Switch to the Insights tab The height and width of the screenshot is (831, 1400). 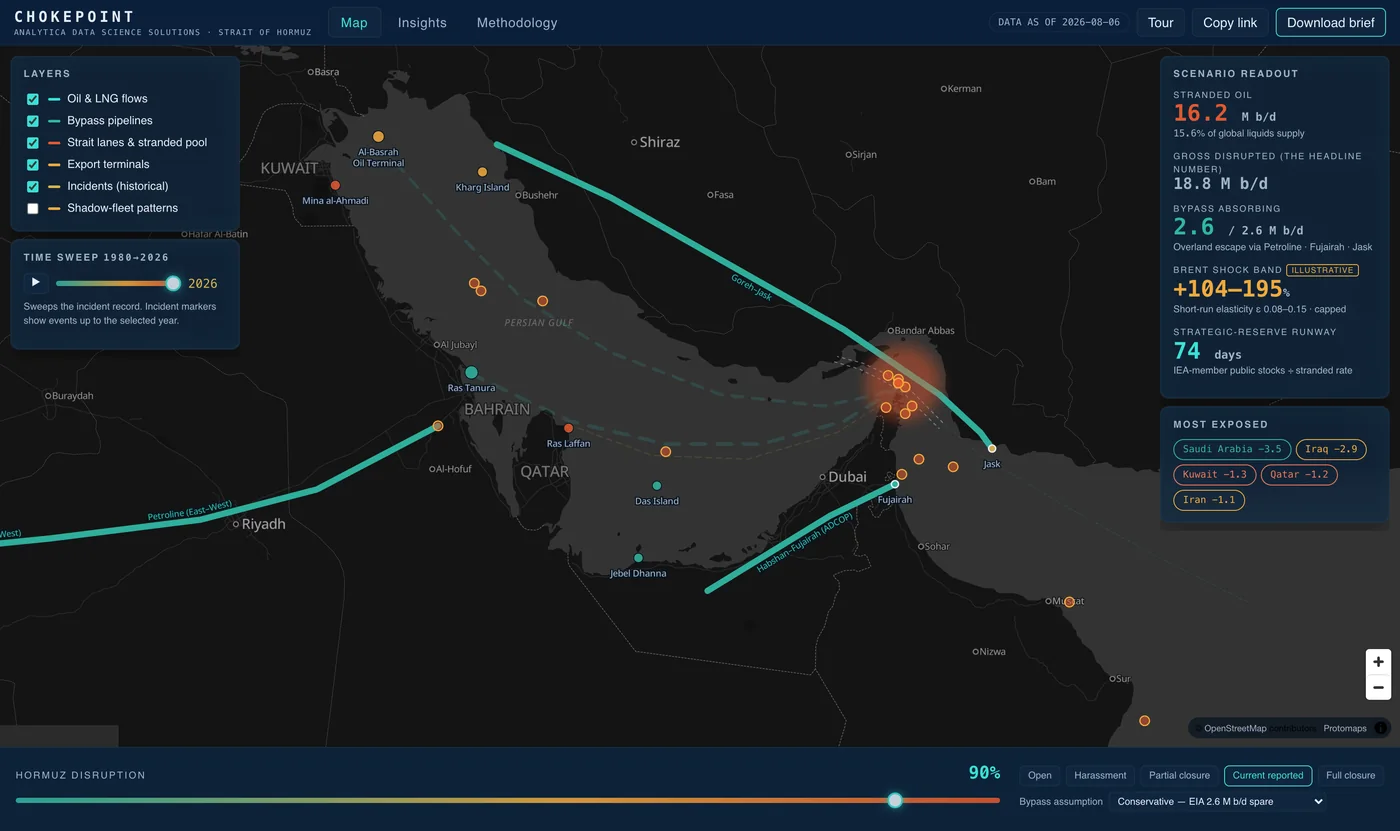tap(422, 23)
